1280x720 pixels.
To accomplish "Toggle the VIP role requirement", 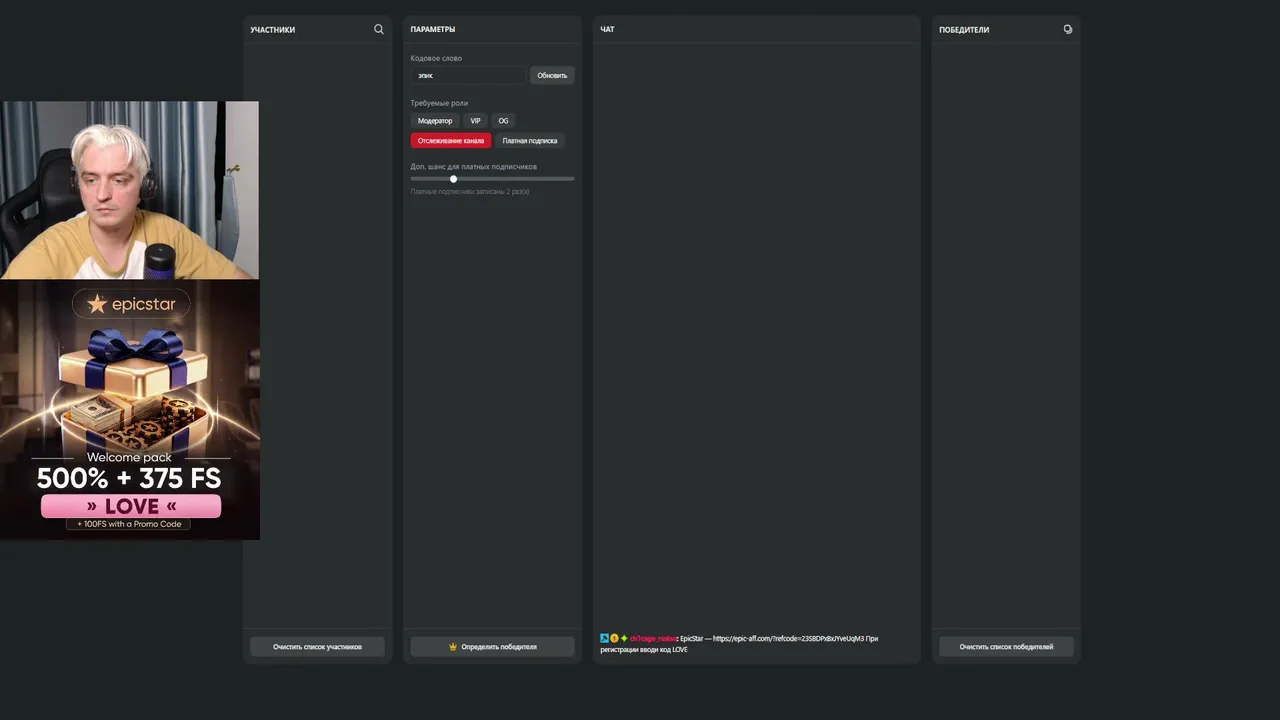I will pyautogui.click(x=475, y=121).
